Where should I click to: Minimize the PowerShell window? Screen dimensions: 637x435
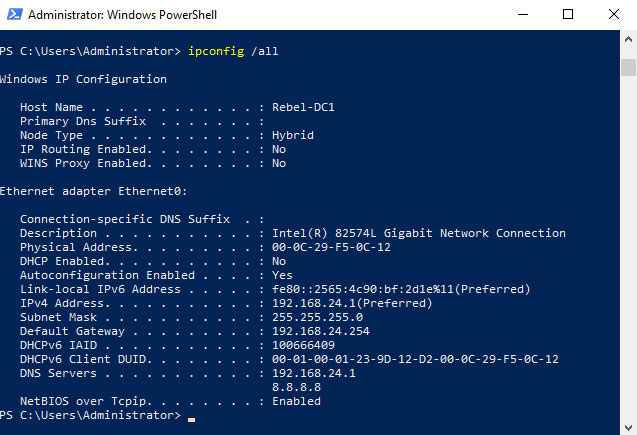523,15
